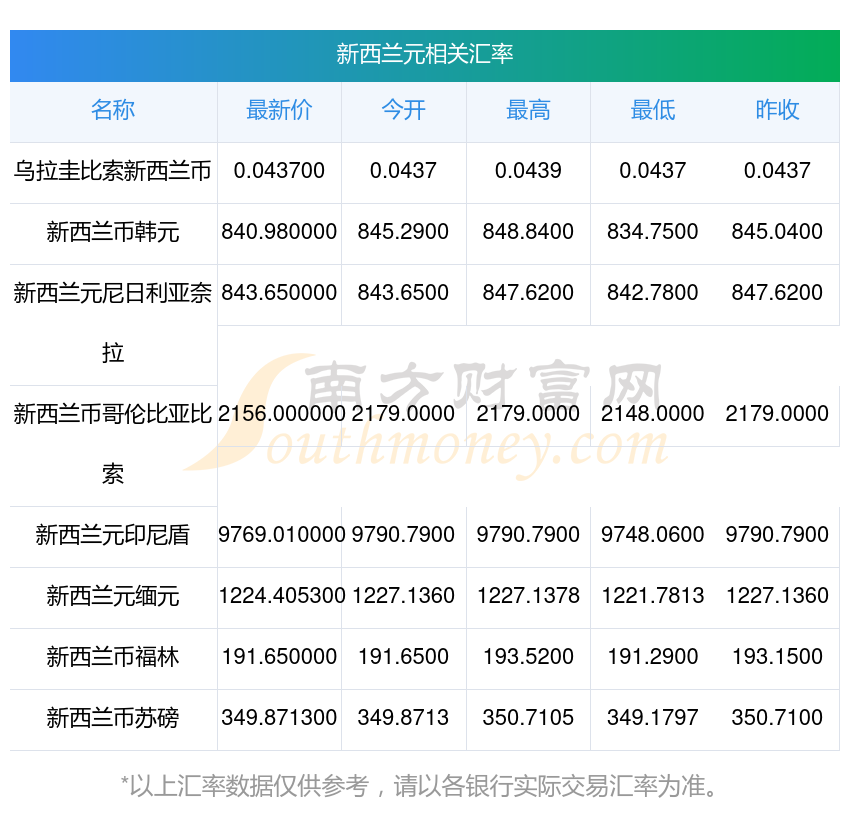Select the 新西兰币哥伦比亚比索 row label

[113, 443]
